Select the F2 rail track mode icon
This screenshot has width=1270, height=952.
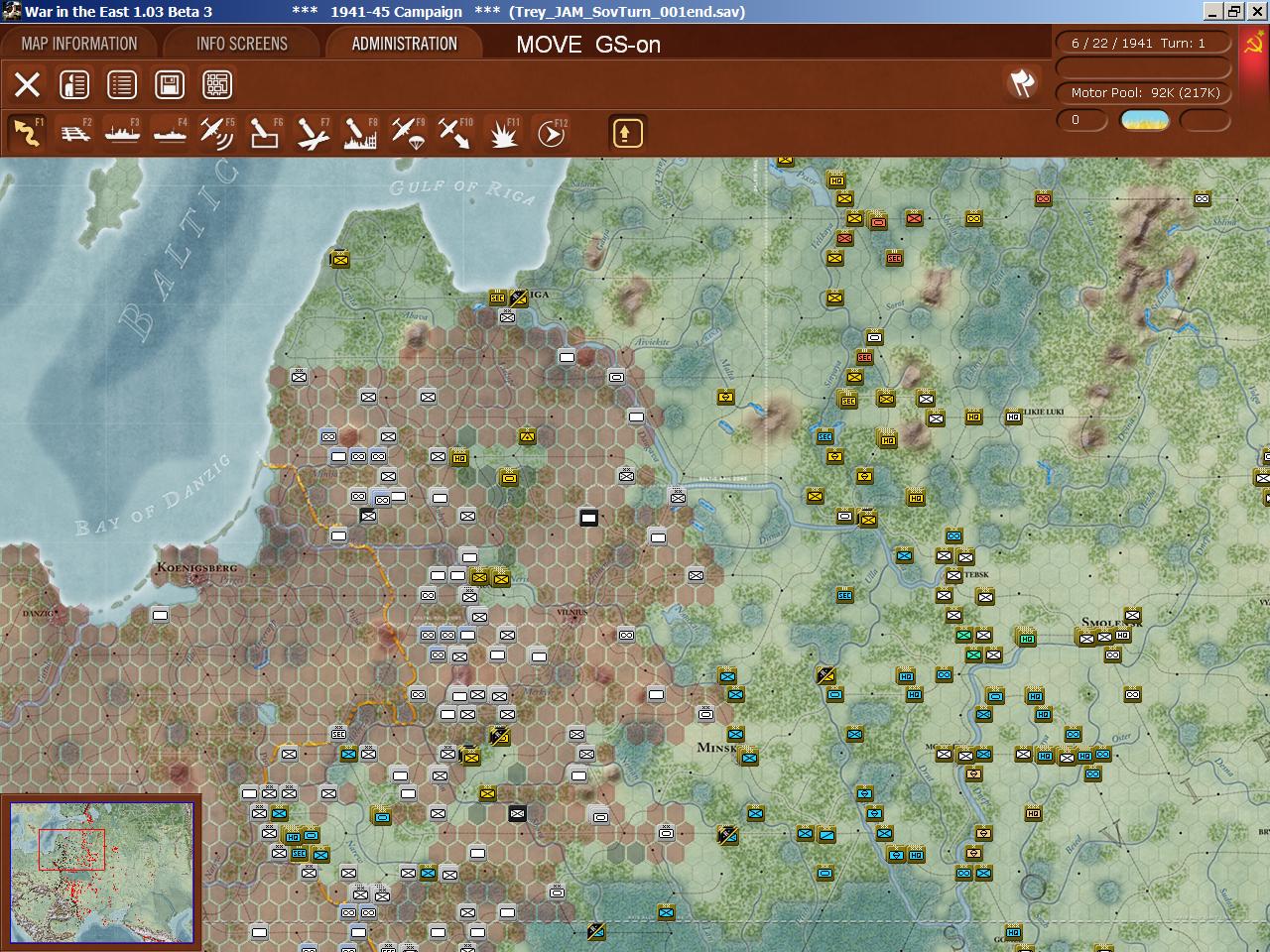74,133
